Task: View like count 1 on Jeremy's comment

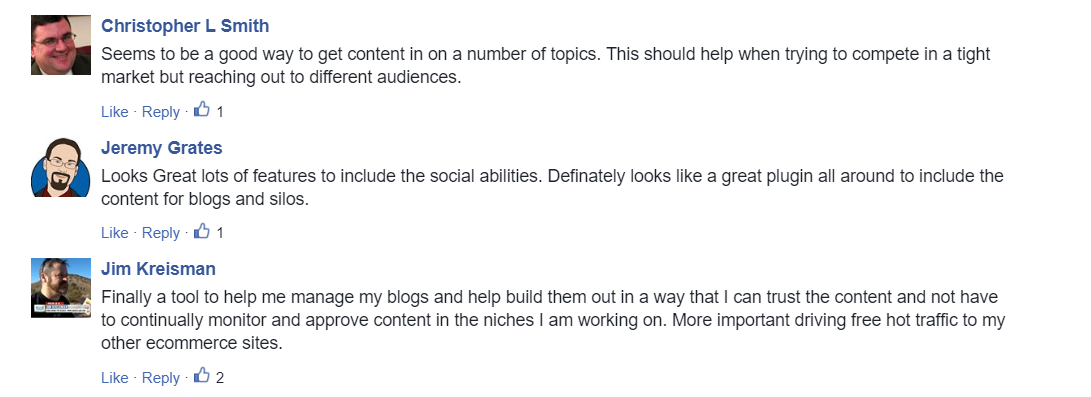Action: pos(220,234)
